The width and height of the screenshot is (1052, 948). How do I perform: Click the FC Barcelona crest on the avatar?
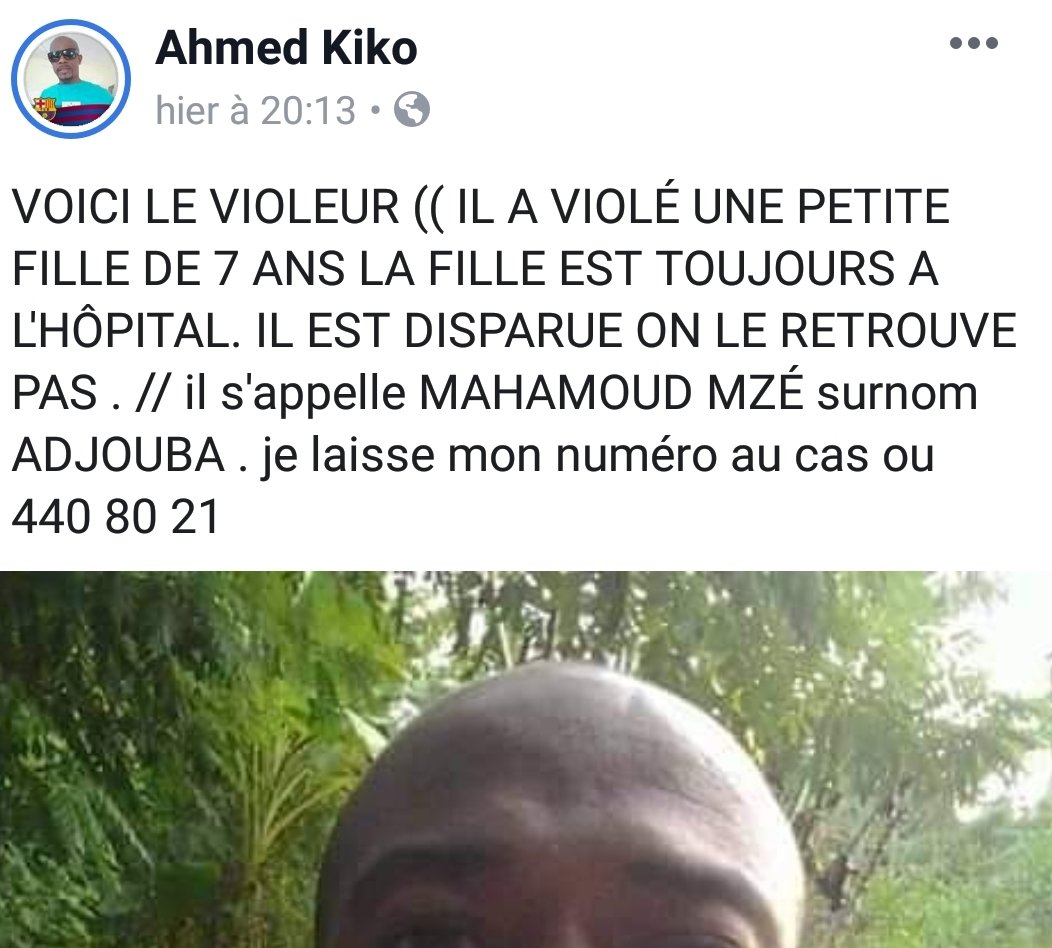tap(44, 107)
